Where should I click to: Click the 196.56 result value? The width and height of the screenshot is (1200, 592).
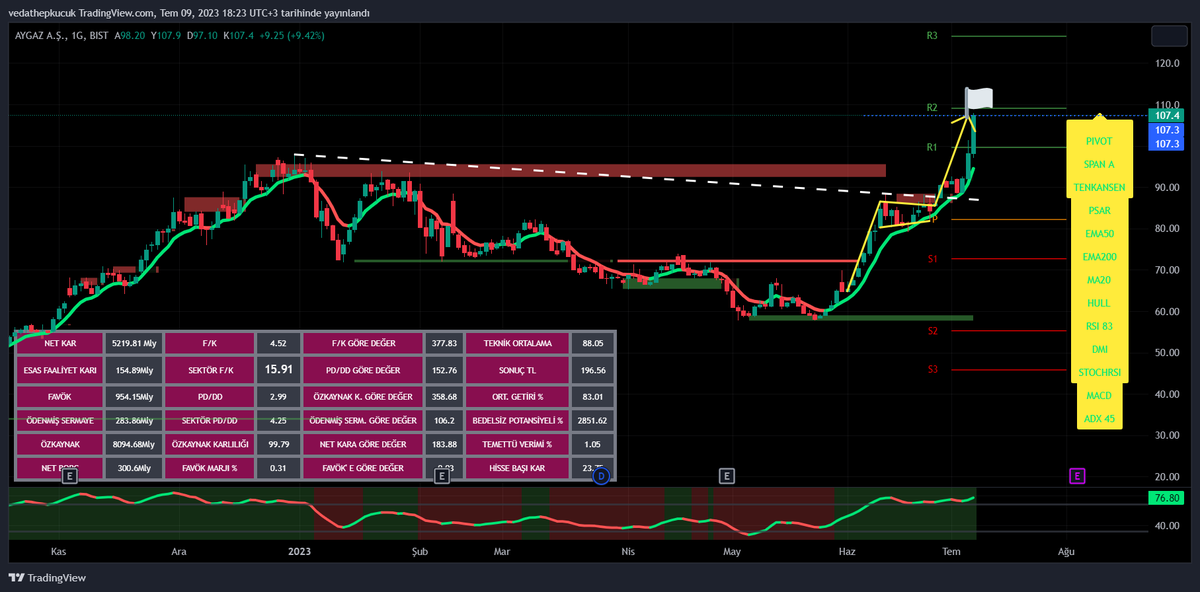[x=593, y=369]
